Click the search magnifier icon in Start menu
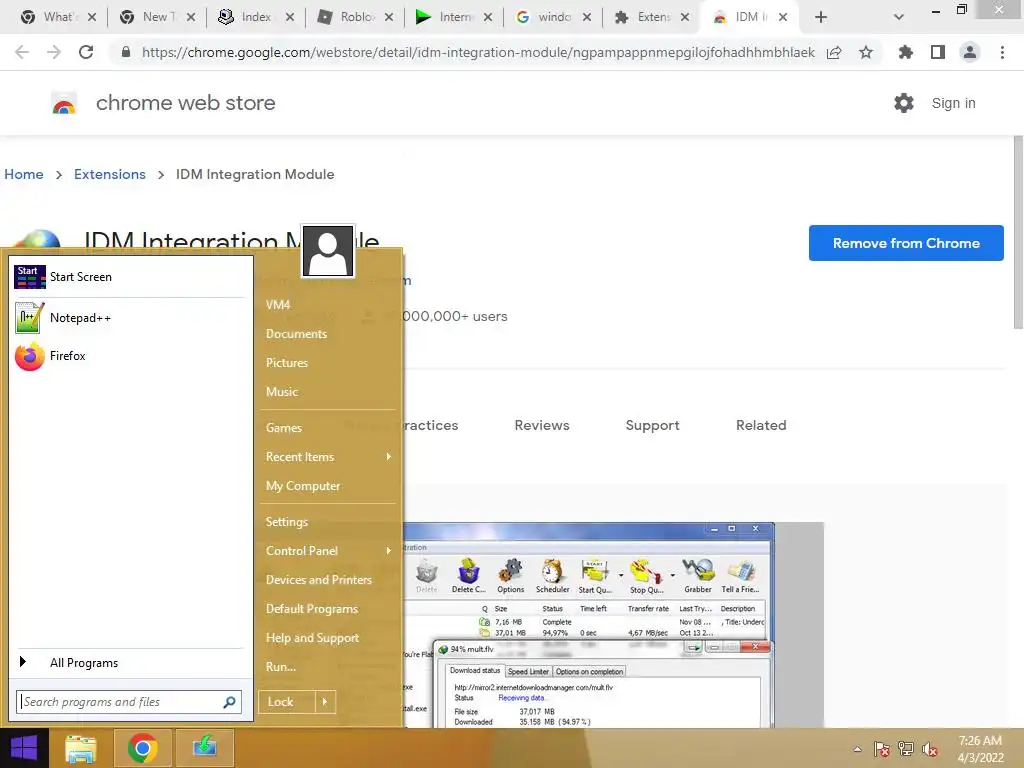This screenshot has width=1024, height=768. coord(229,702)
